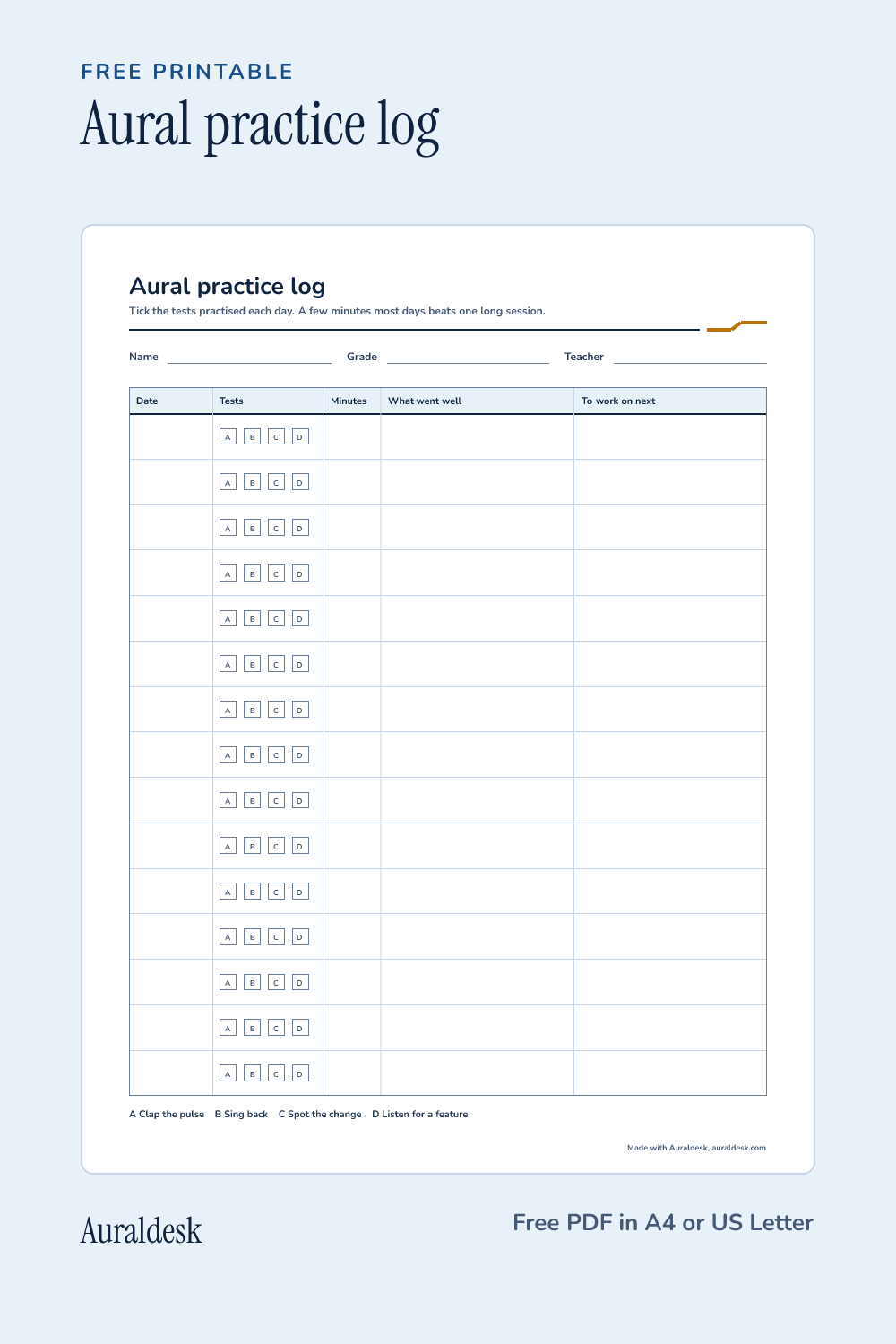Click the Auraldesk logo wordmark
Viewport: 896px width, 1344px height.
click(142, 1230)
